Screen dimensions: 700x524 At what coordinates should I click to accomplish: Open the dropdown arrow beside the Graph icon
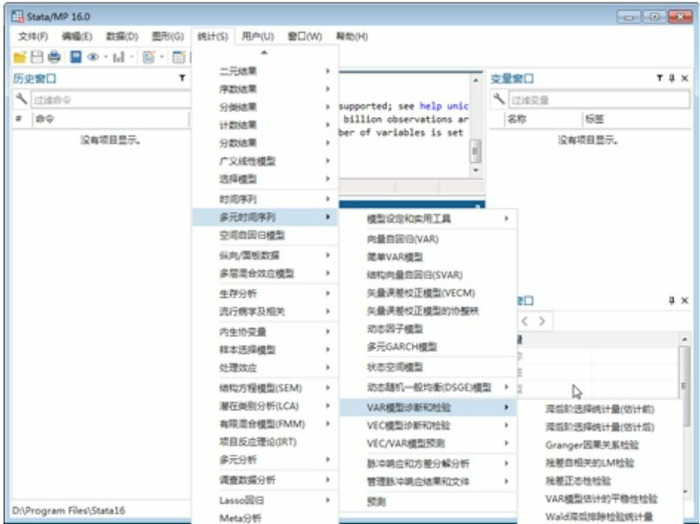point(132,57)
